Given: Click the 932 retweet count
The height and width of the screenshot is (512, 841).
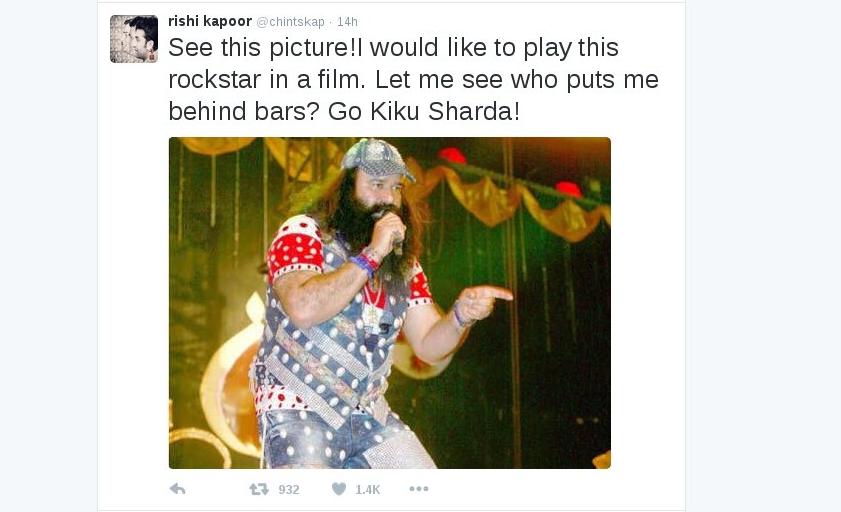Looking at the screenshot, I should coord(289,489).
